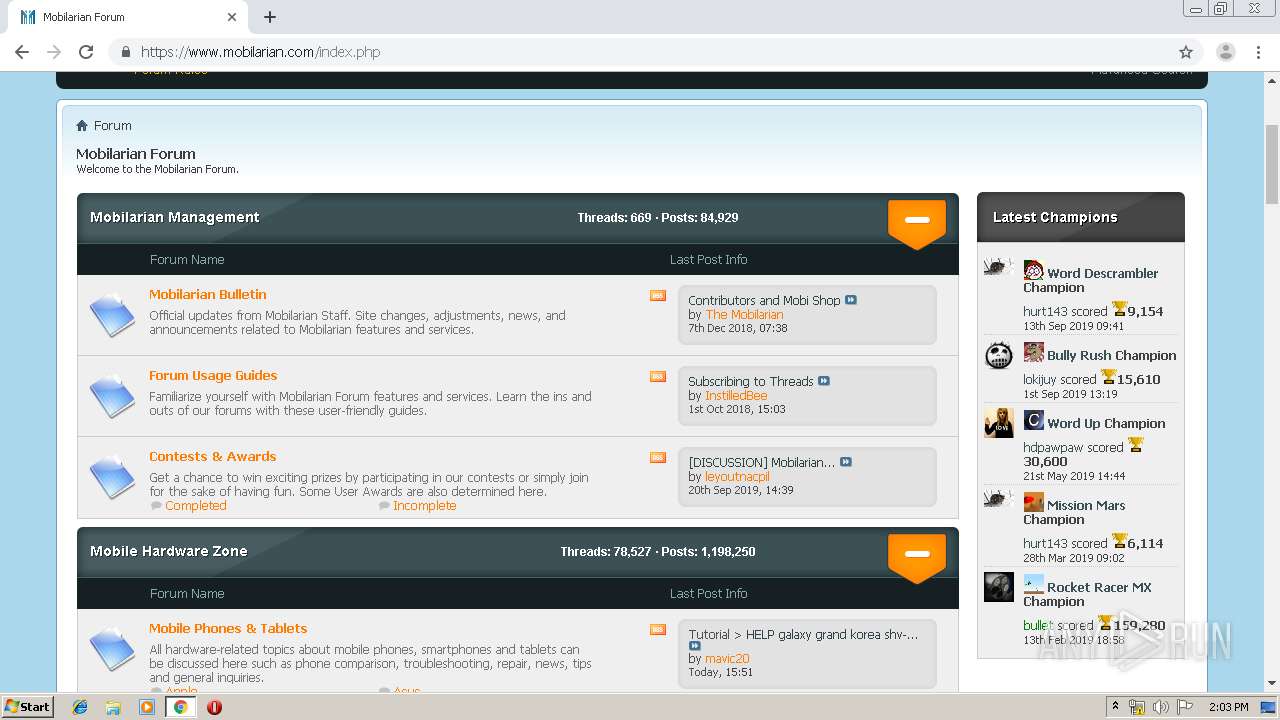
Task: Open the Mobilarian Bulletin forum
Action: (x=208, y=294)
